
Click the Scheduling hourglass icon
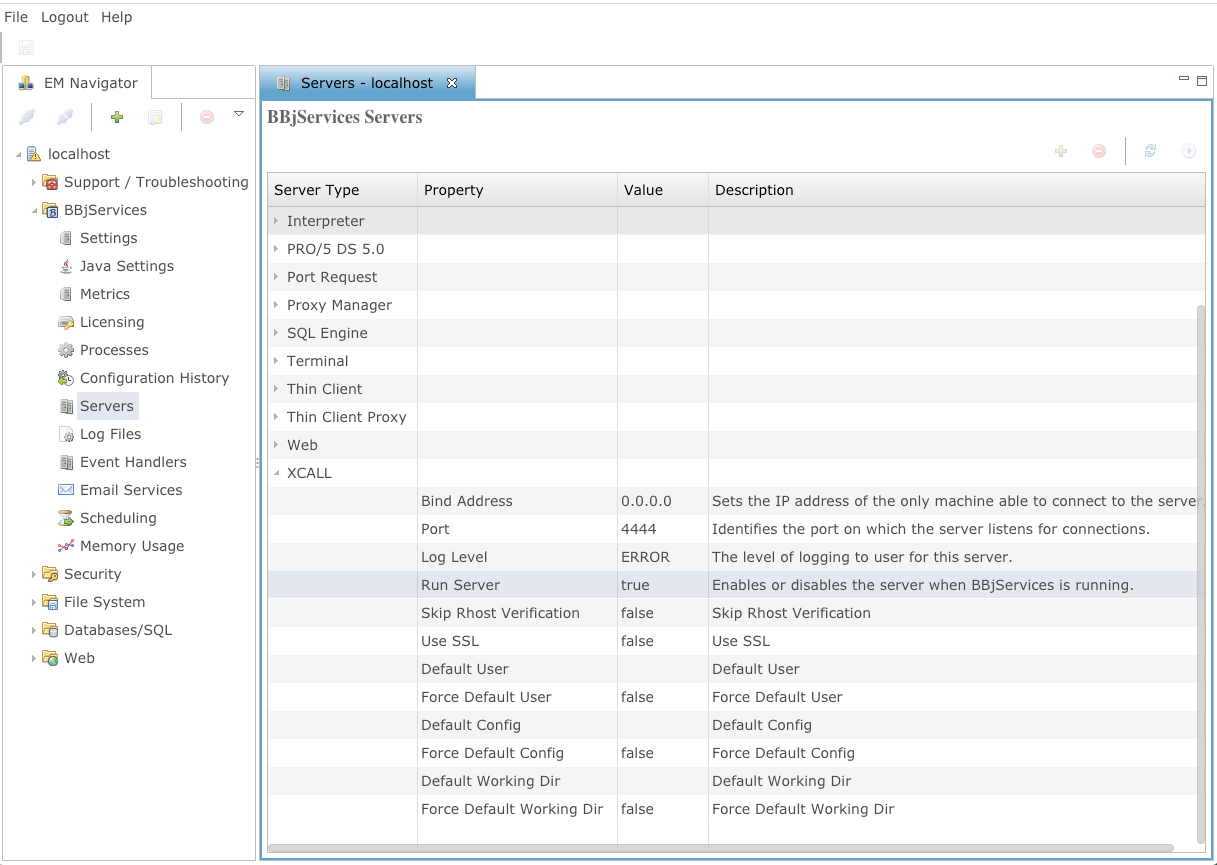(66, 518)
